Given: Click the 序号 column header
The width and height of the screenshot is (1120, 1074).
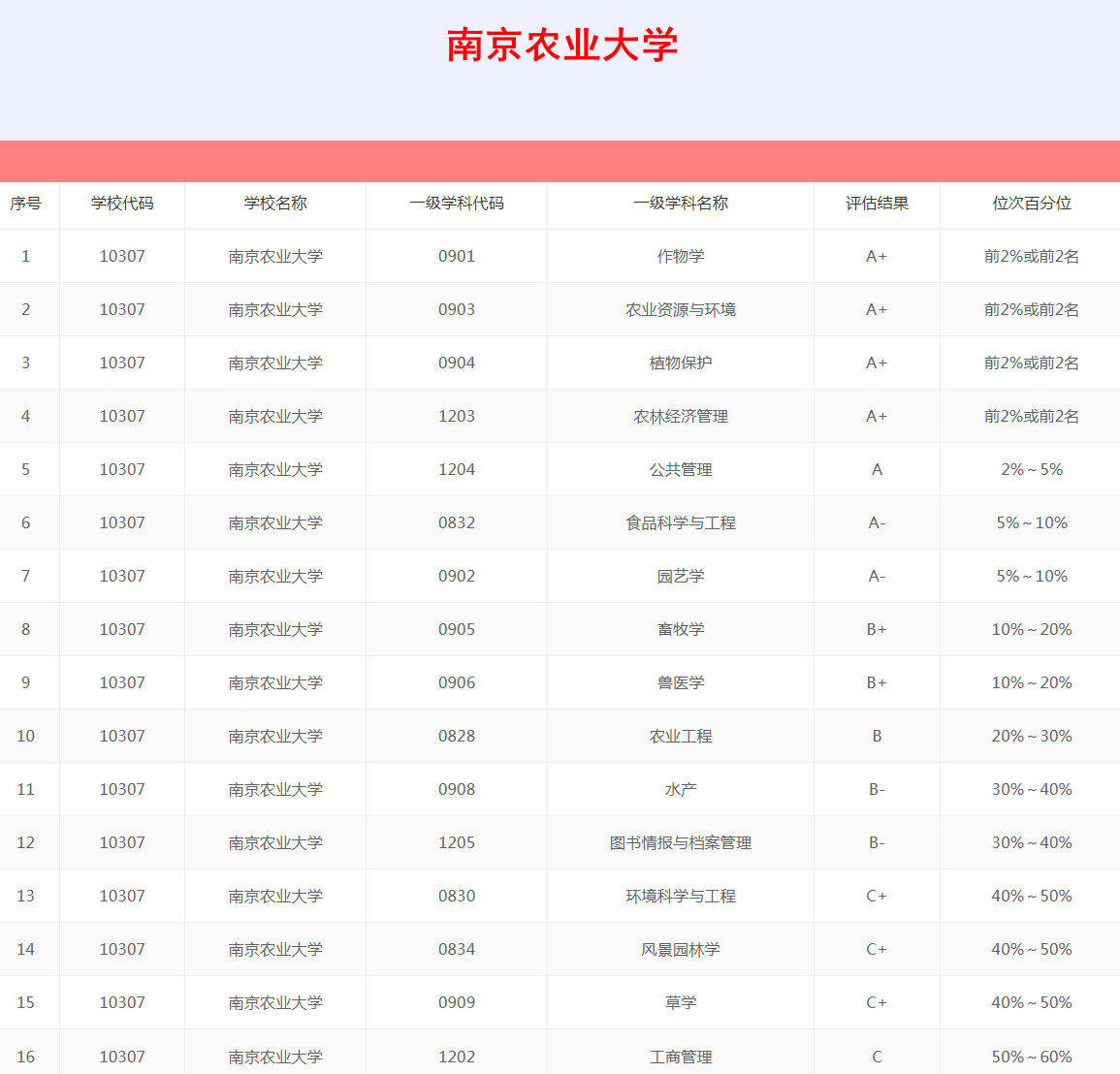Looking at the screenshot, I should (26, 204).
